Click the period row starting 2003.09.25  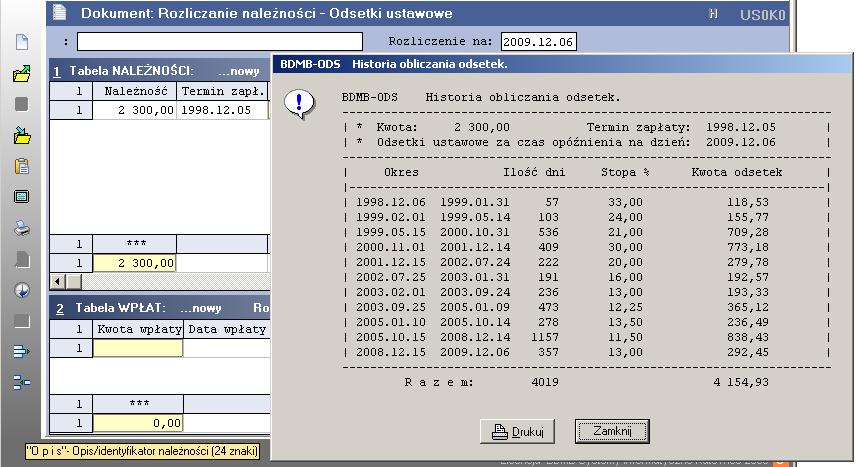[587, 307]
